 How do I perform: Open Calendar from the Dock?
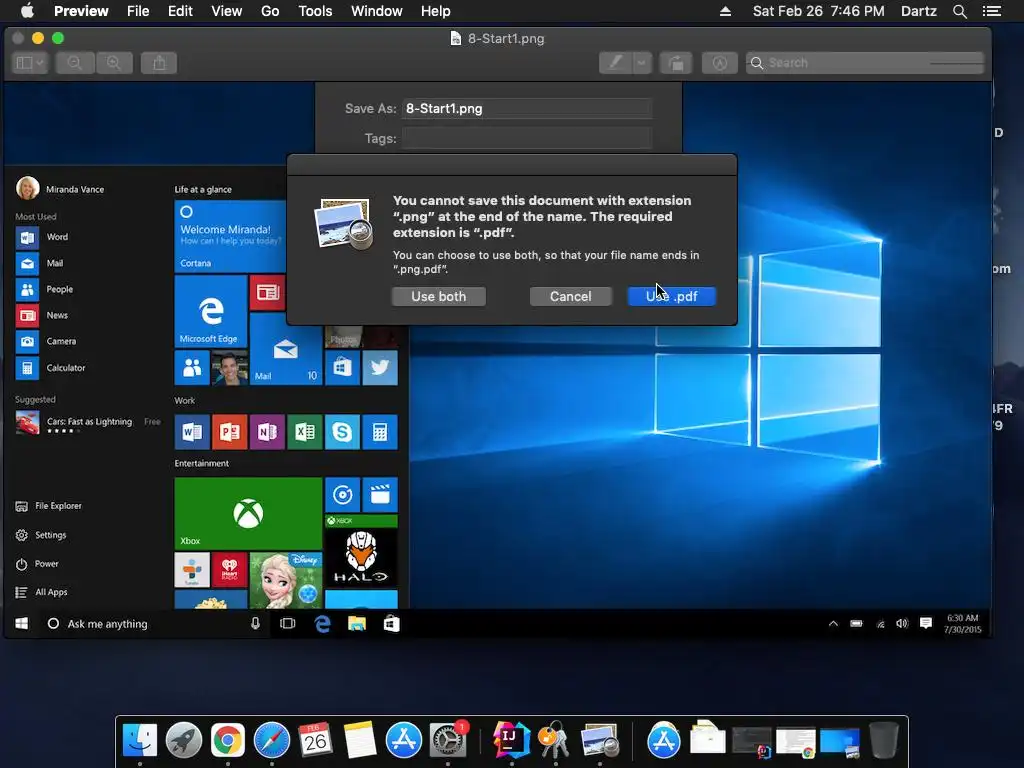(x=315, y=740)
